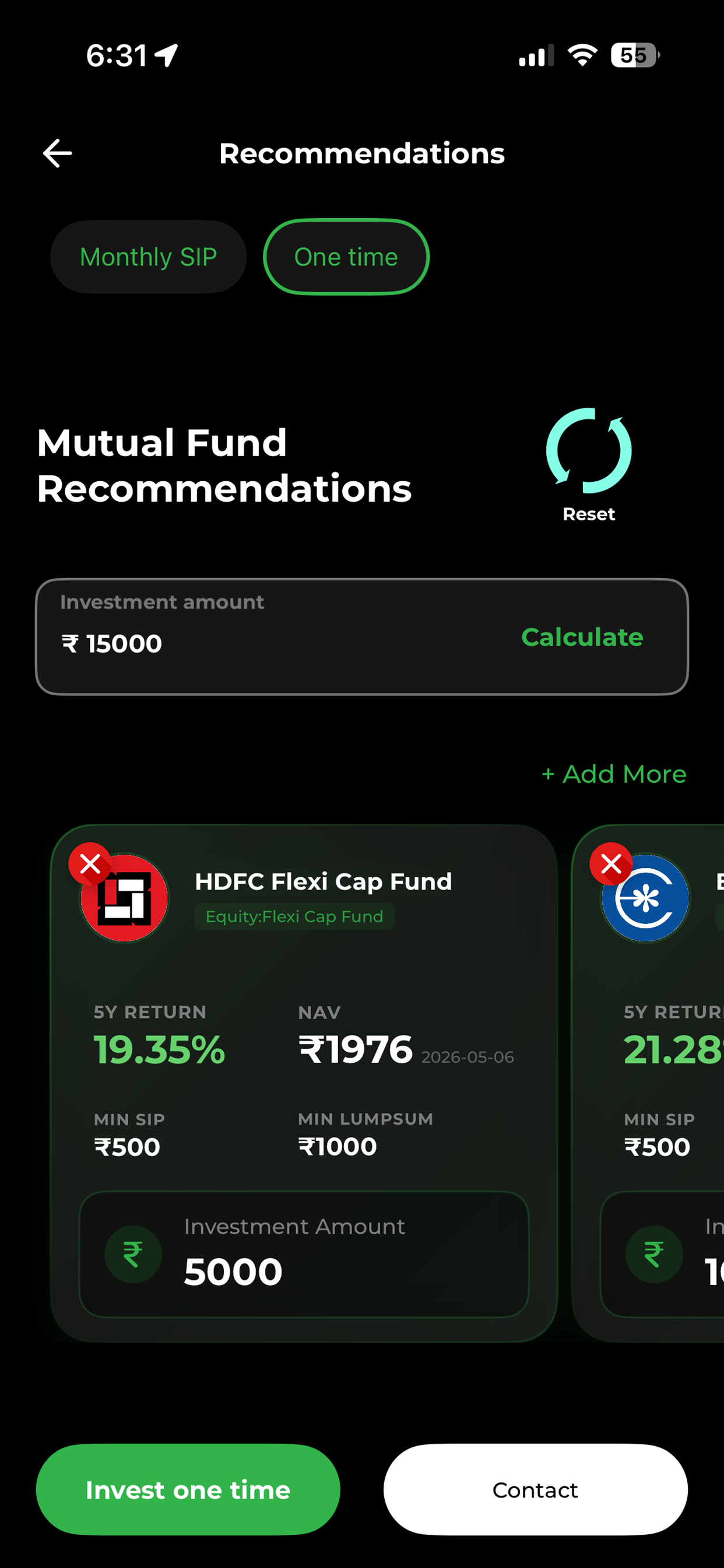Tap the rupee icon in HDFC amount box
The image size is (724, 1568).
[133, 1254]
